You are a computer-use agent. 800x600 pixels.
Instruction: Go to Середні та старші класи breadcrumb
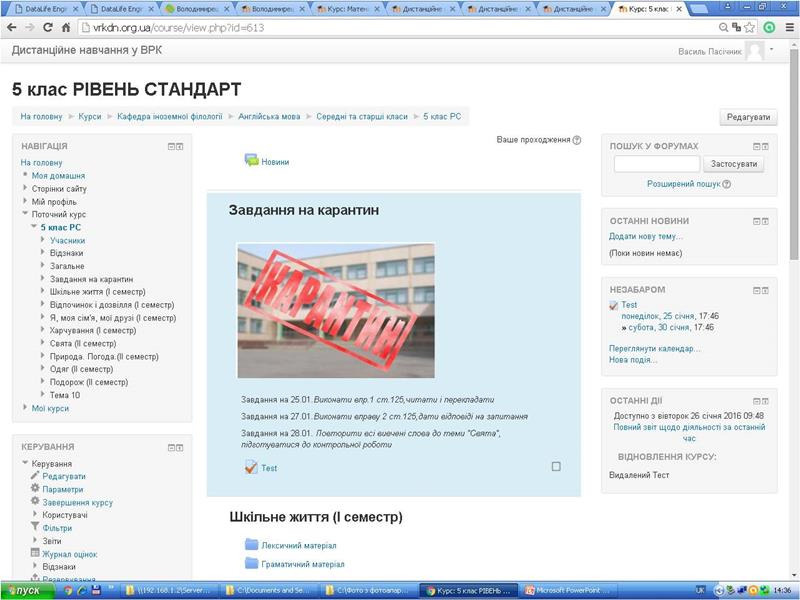362,116
